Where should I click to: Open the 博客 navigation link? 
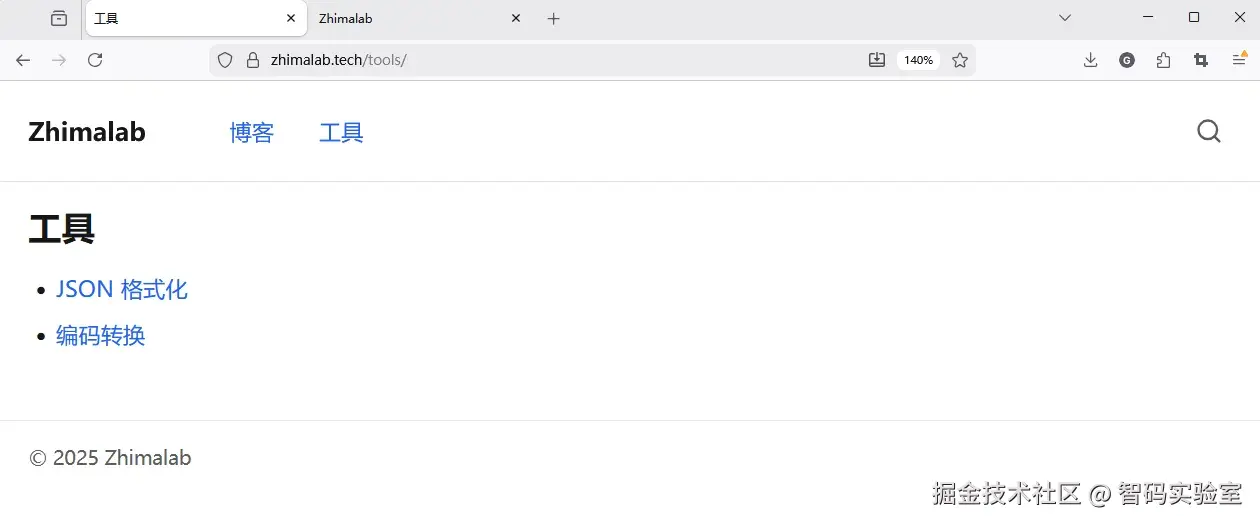(x=252, y=132)
